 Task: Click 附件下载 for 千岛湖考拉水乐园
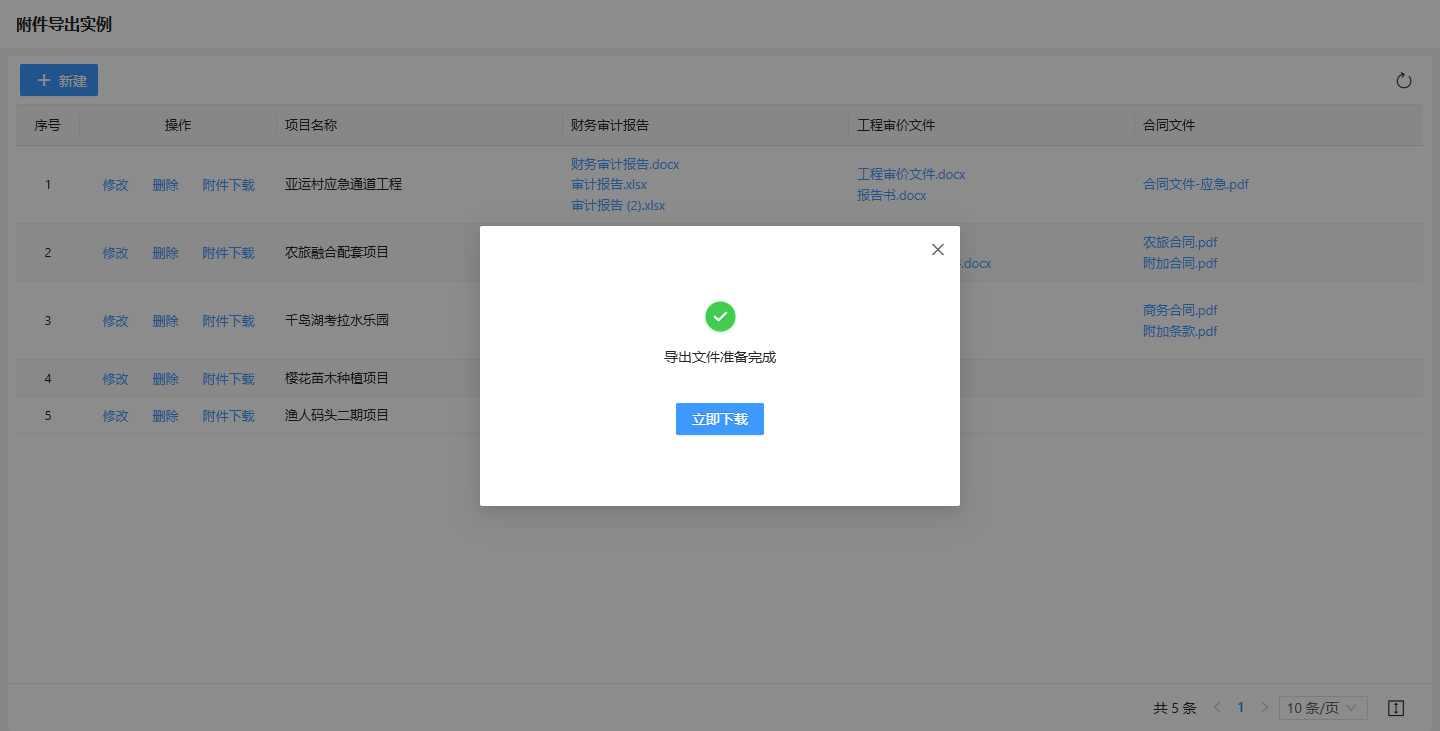point(228,321)
